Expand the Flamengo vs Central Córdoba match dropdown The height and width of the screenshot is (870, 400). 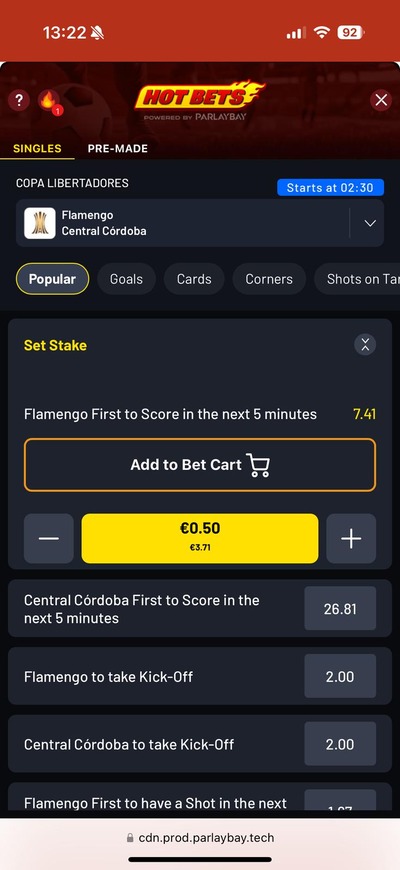370,223
